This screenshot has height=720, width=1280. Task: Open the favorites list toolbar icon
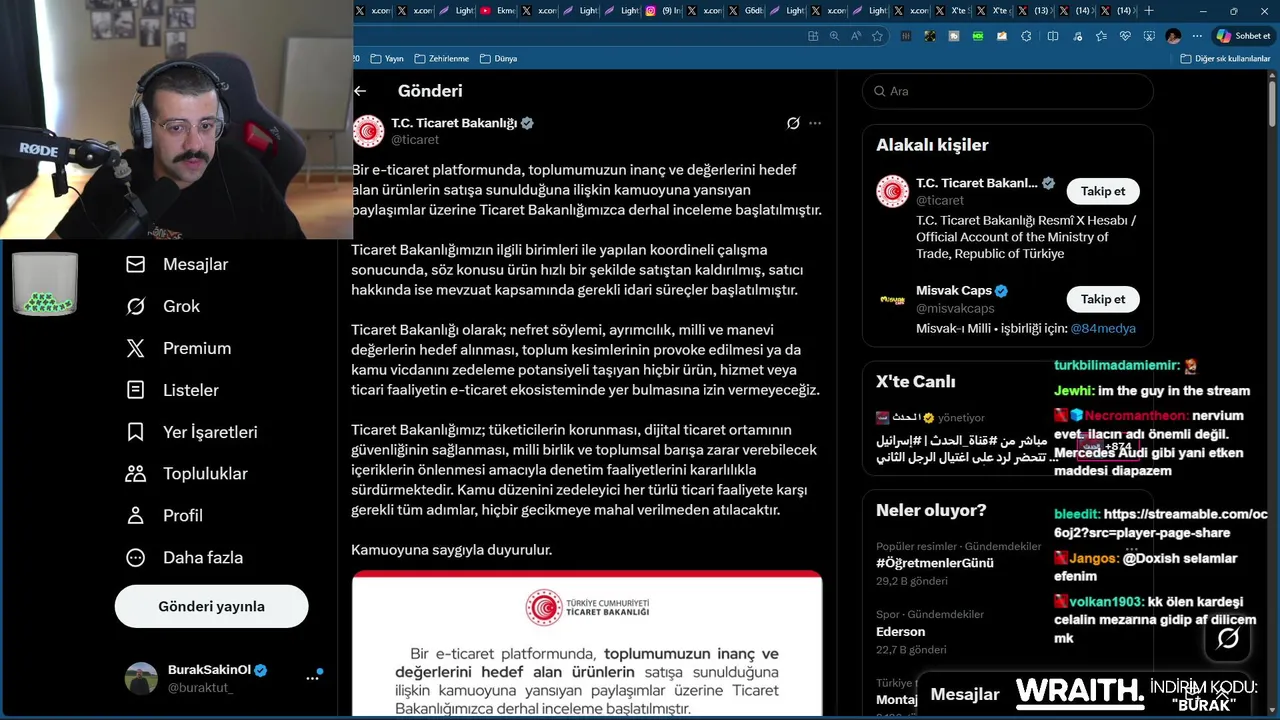(1101, 36)
